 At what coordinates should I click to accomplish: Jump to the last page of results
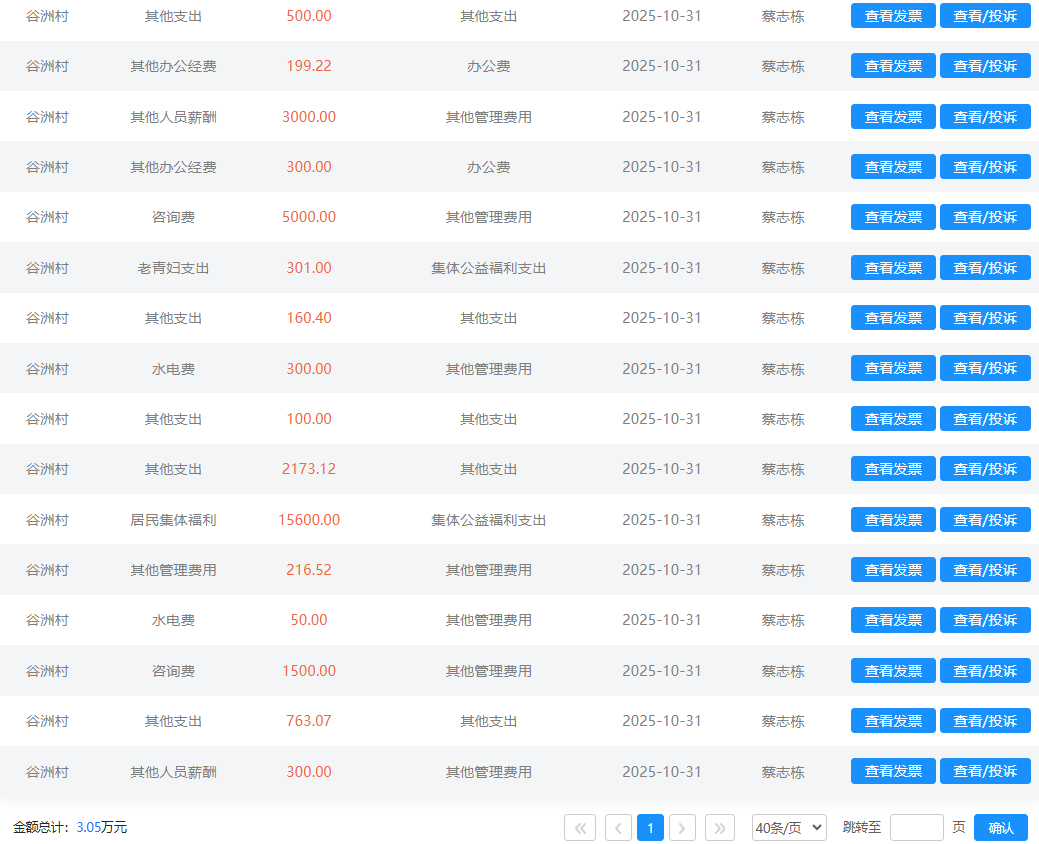pos(720,827)
